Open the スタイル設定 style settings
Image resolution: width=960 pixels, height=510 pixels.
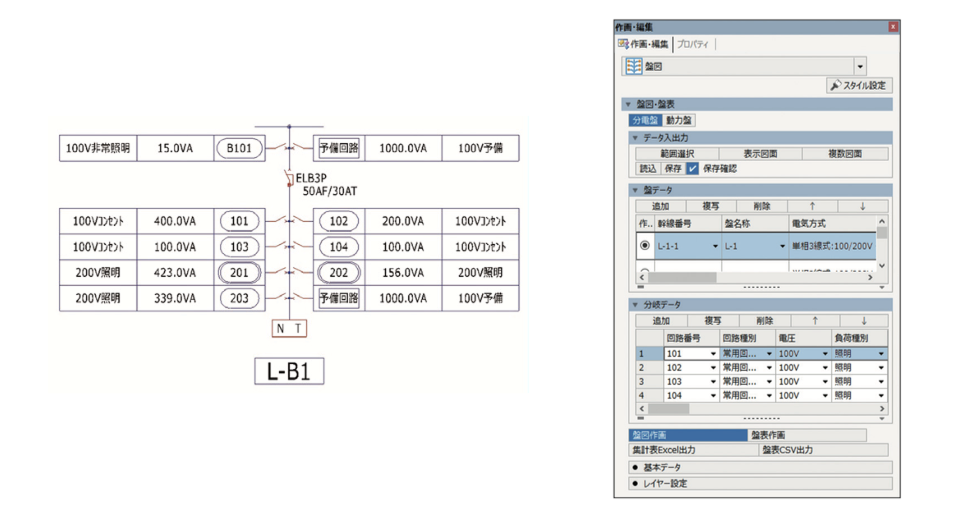click(x=858, y=86)
